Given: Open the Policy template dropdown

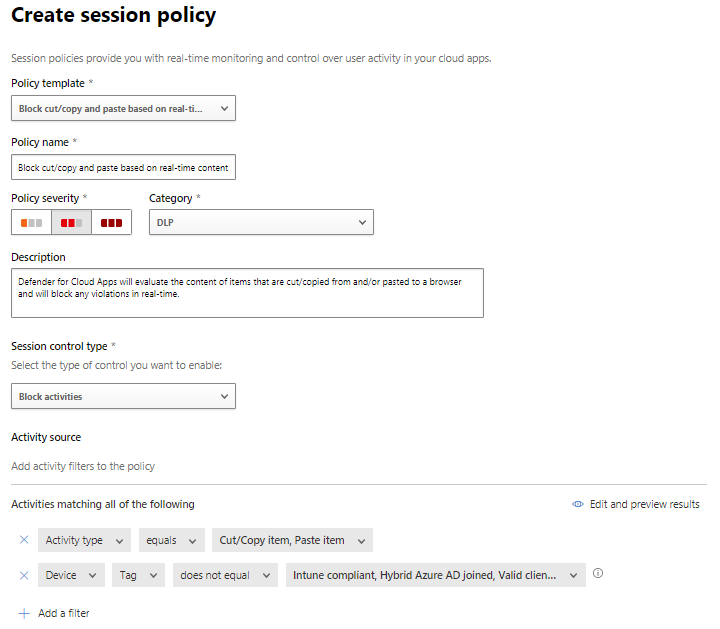Looking at the screenshot, I should (x=123, y=108).
